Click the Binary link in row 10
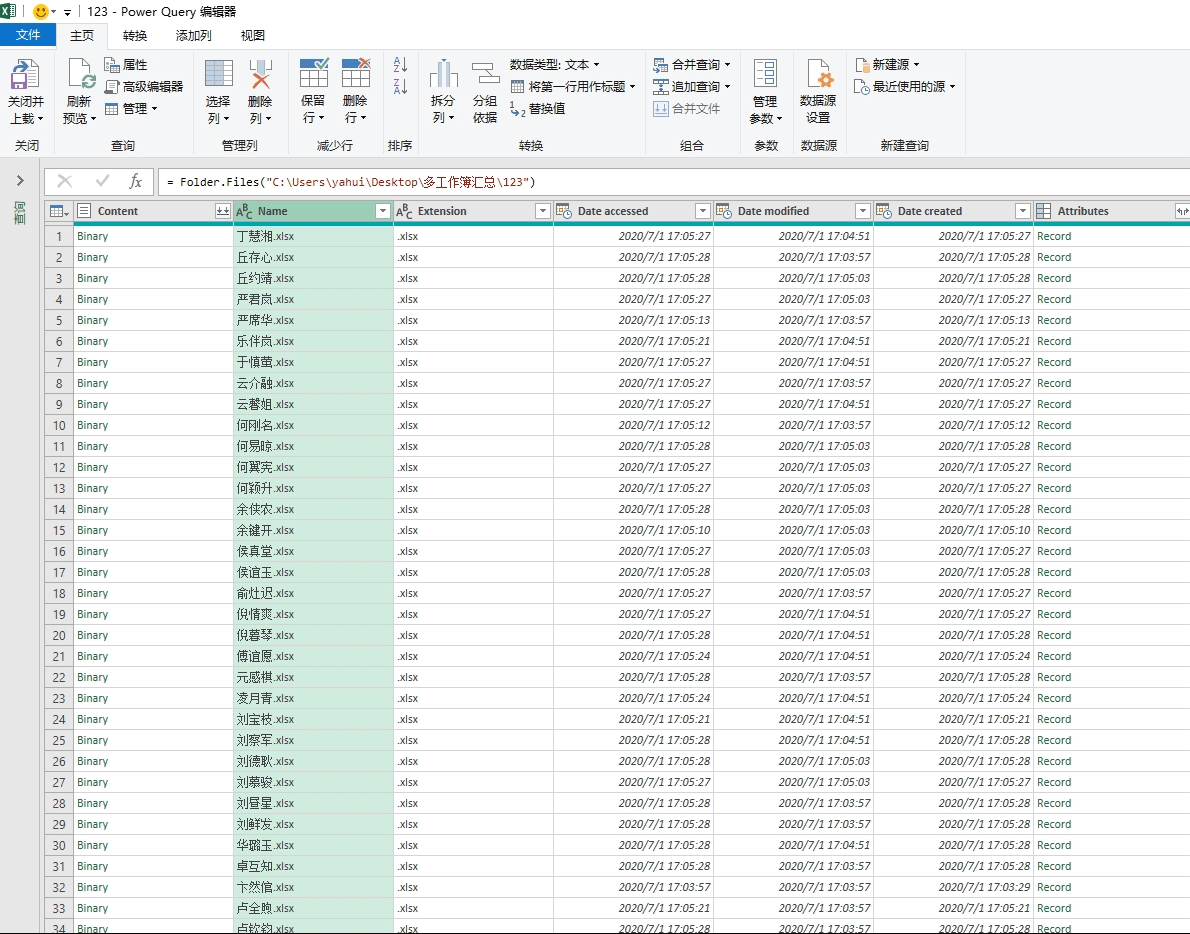Screen dimensions: 1190x934 93,425
